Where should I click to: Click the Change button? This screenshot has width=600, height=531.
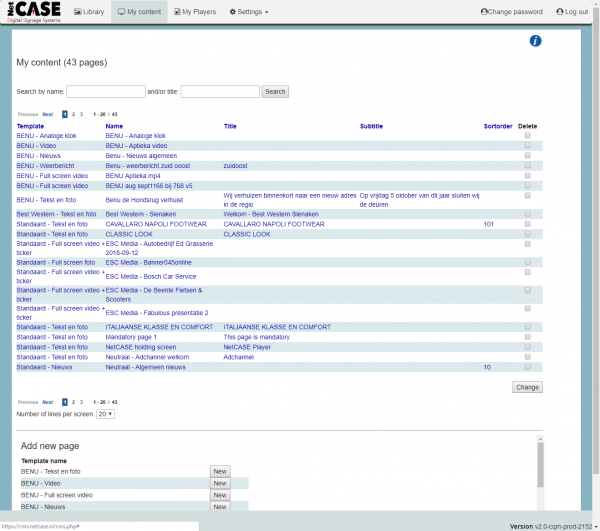click(x=527, y=387)
